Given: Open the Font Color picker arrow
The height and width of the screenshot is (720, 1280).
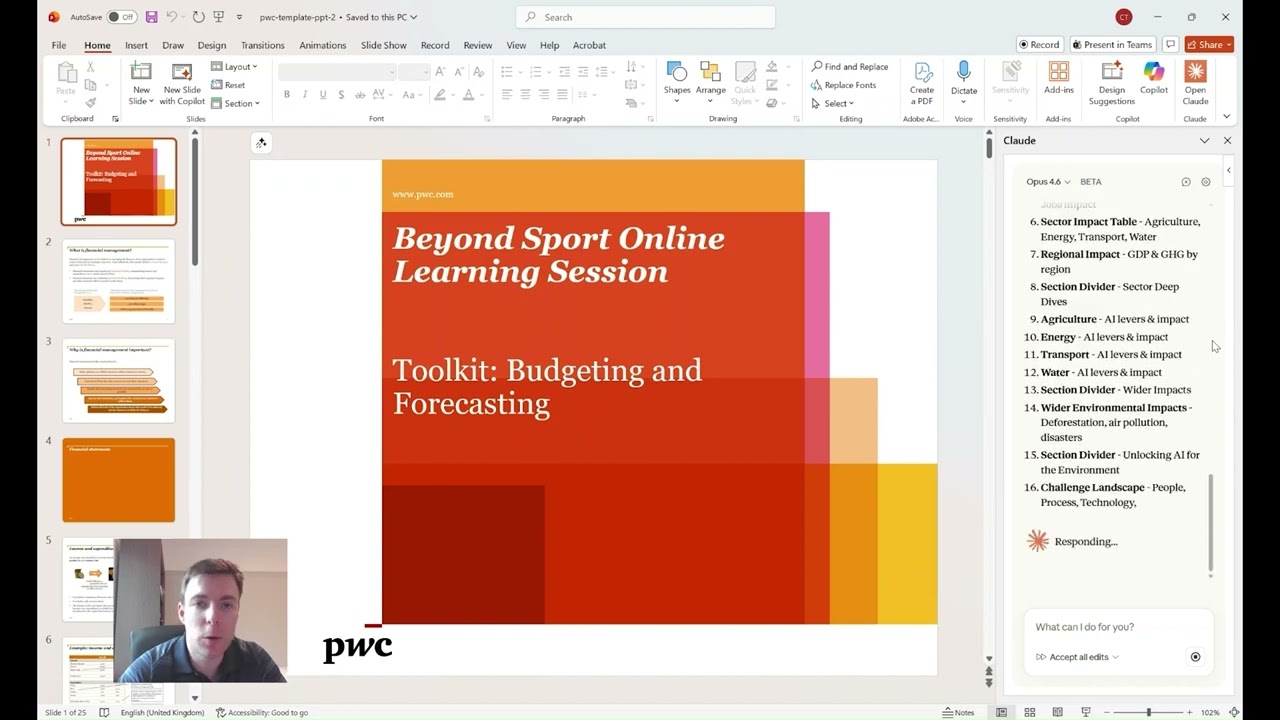Looking at the screenshot, I should pyautogui.click(x=481, y=95).
